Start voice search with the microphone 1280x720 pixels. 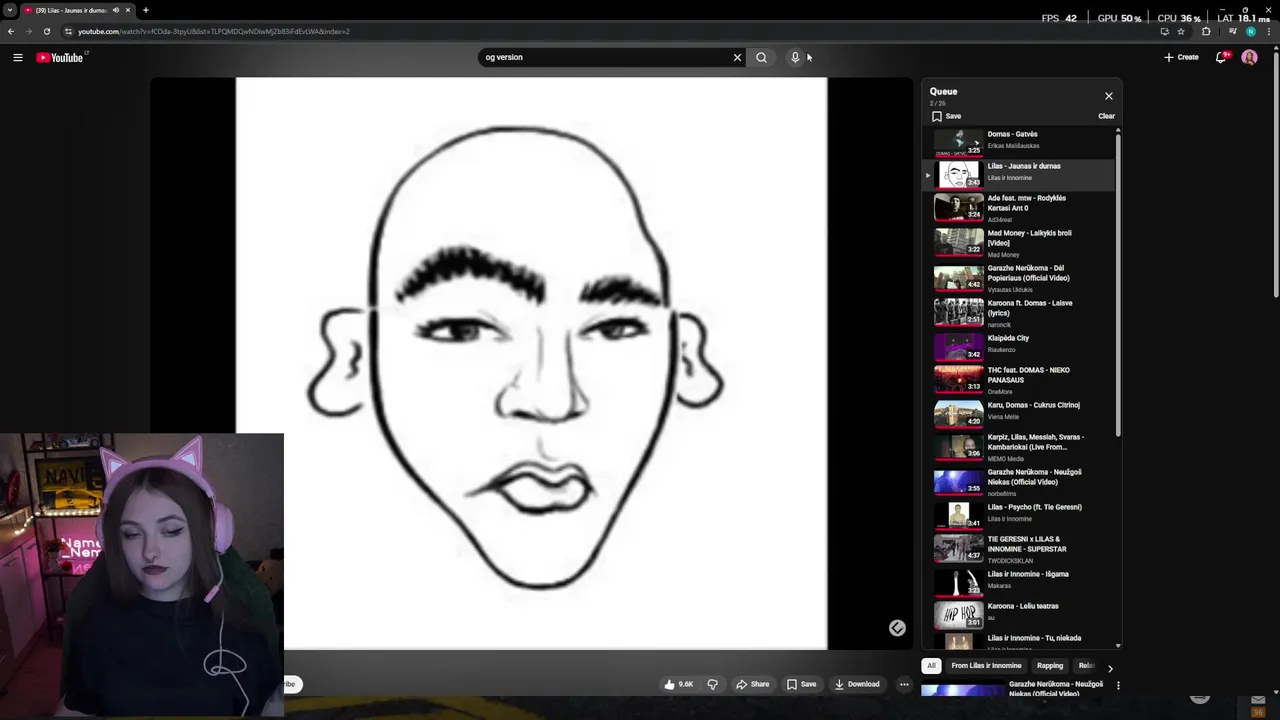[795, 57]
